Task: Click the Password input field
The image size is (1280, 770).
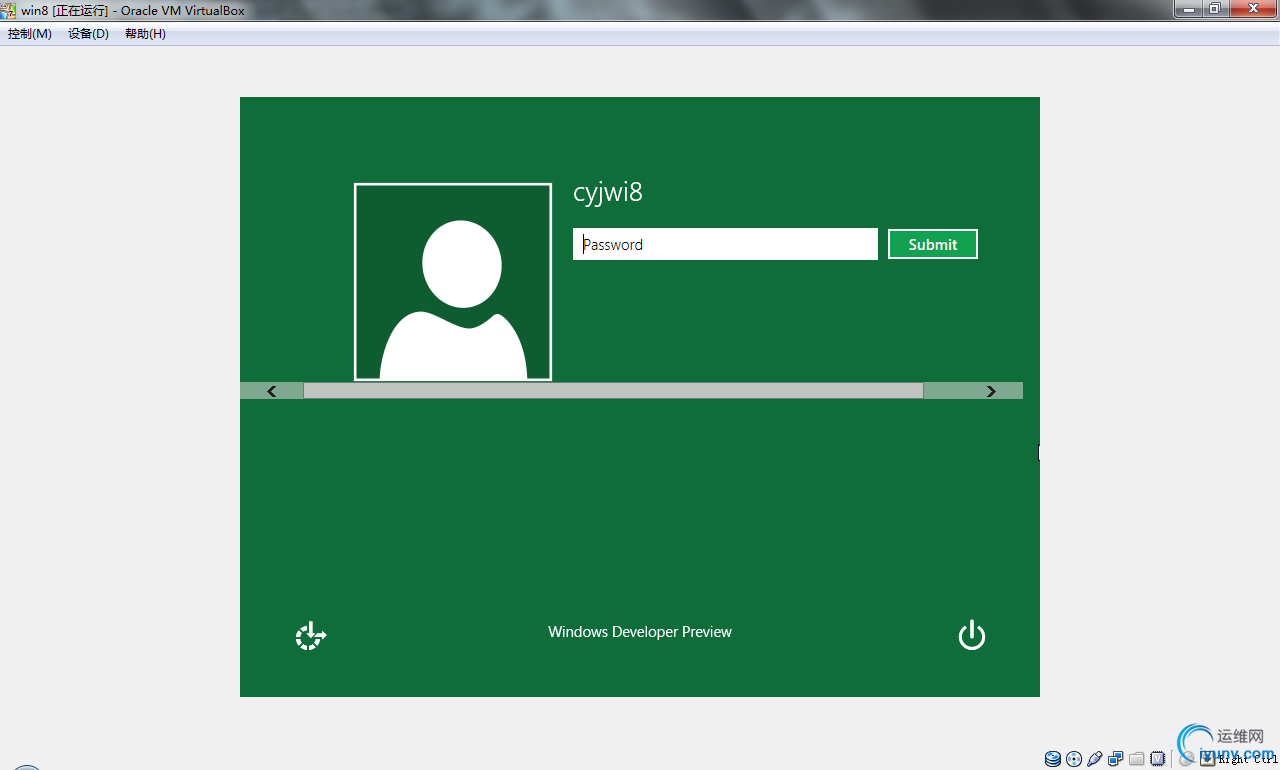Action: 725,244
